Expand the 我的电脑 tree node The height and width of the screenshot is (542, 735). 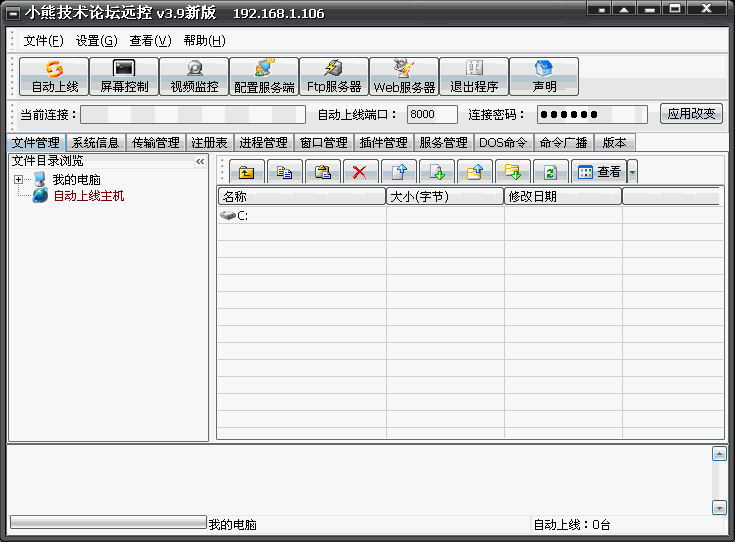tap(19, 180)
